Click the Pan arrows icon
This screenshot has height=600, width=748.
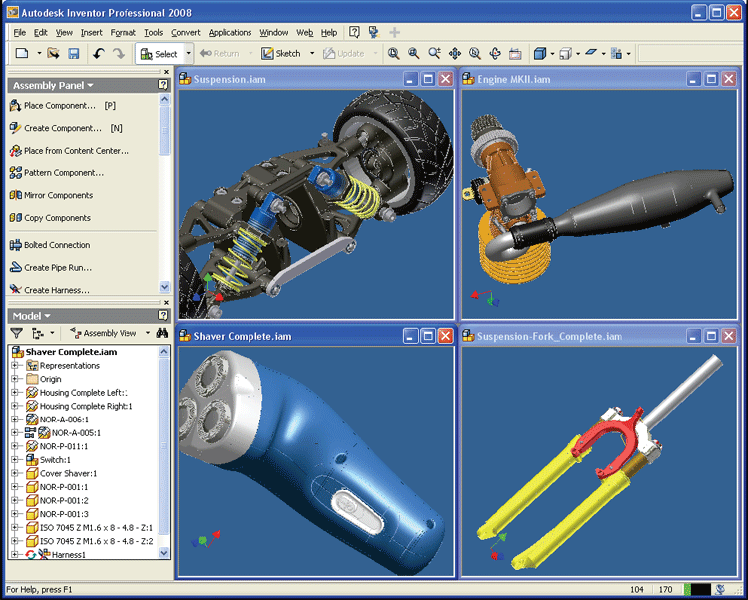(455, 53)
